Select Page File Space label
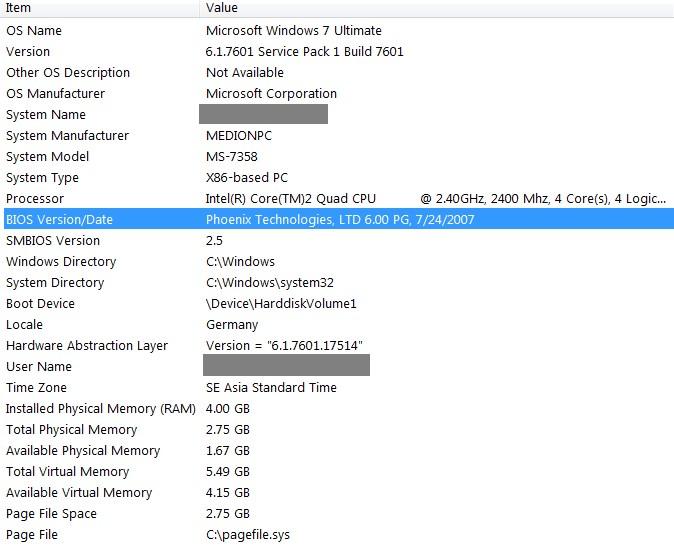Image resolution: width=674 pixels, height=549 pixels. (51, 514)
